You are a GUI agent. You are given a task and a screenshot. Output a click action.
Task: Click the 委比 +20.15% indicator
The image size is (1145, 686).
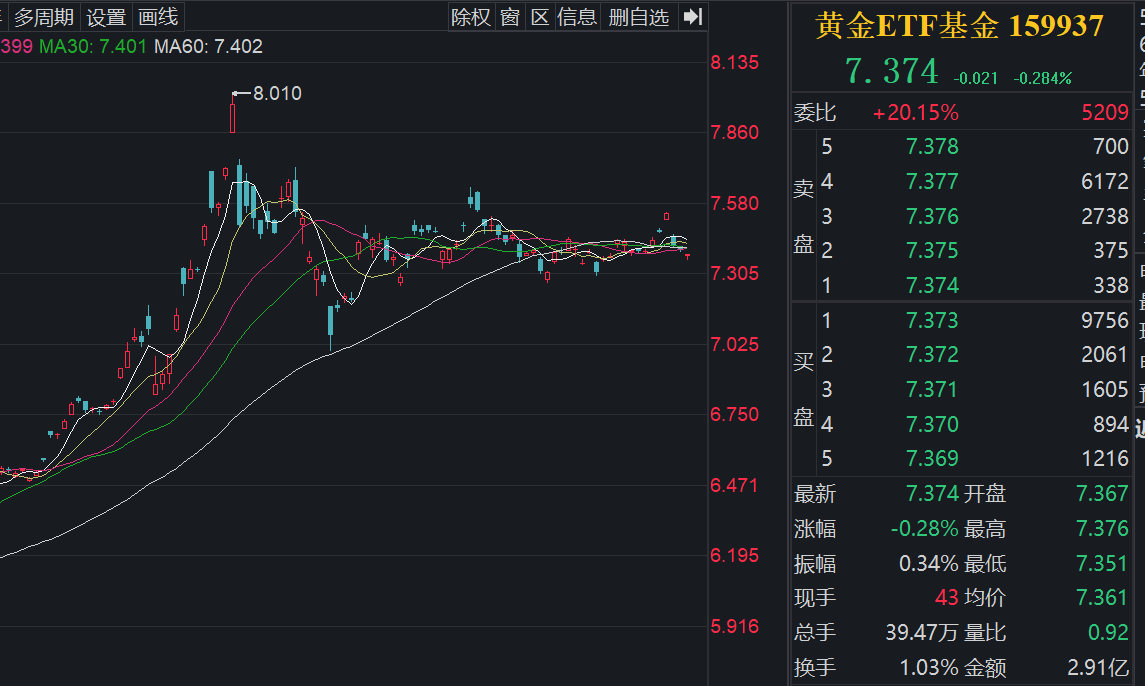click(912, 112)
